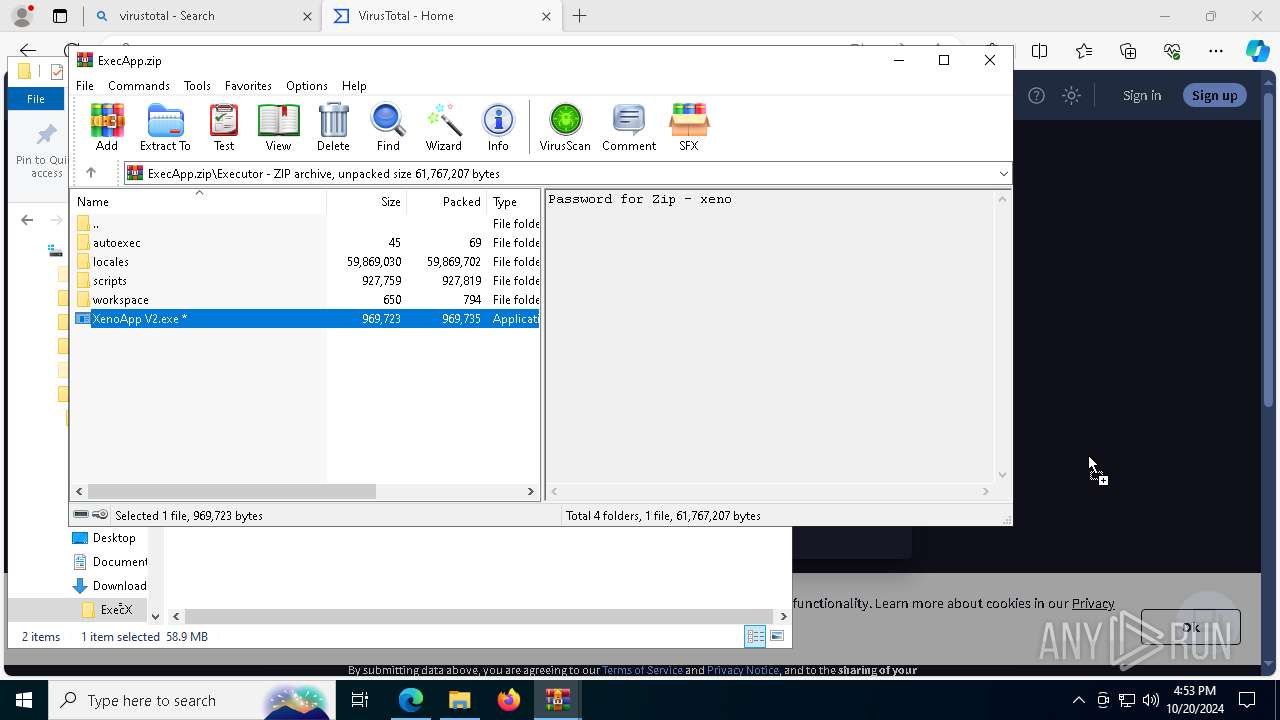Close the virustotal - Search tab

coord(307,16)
